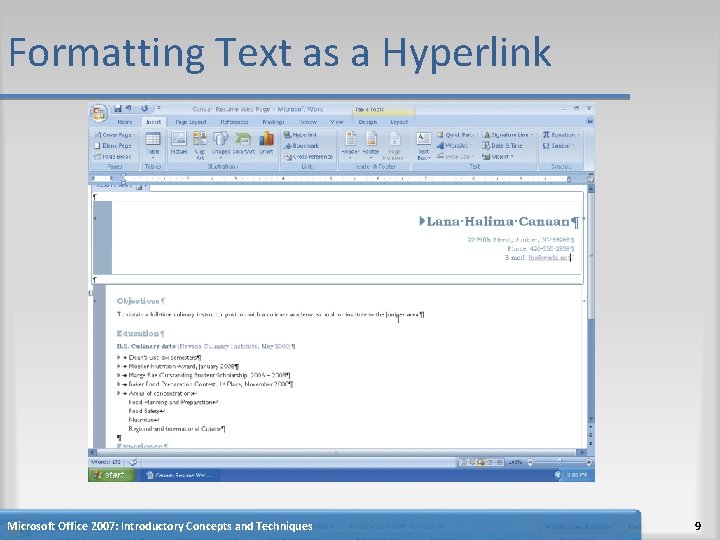Open the Footer dropdown
The height and width of the screenshot is (540, 720).
click(x=371, y=145)
